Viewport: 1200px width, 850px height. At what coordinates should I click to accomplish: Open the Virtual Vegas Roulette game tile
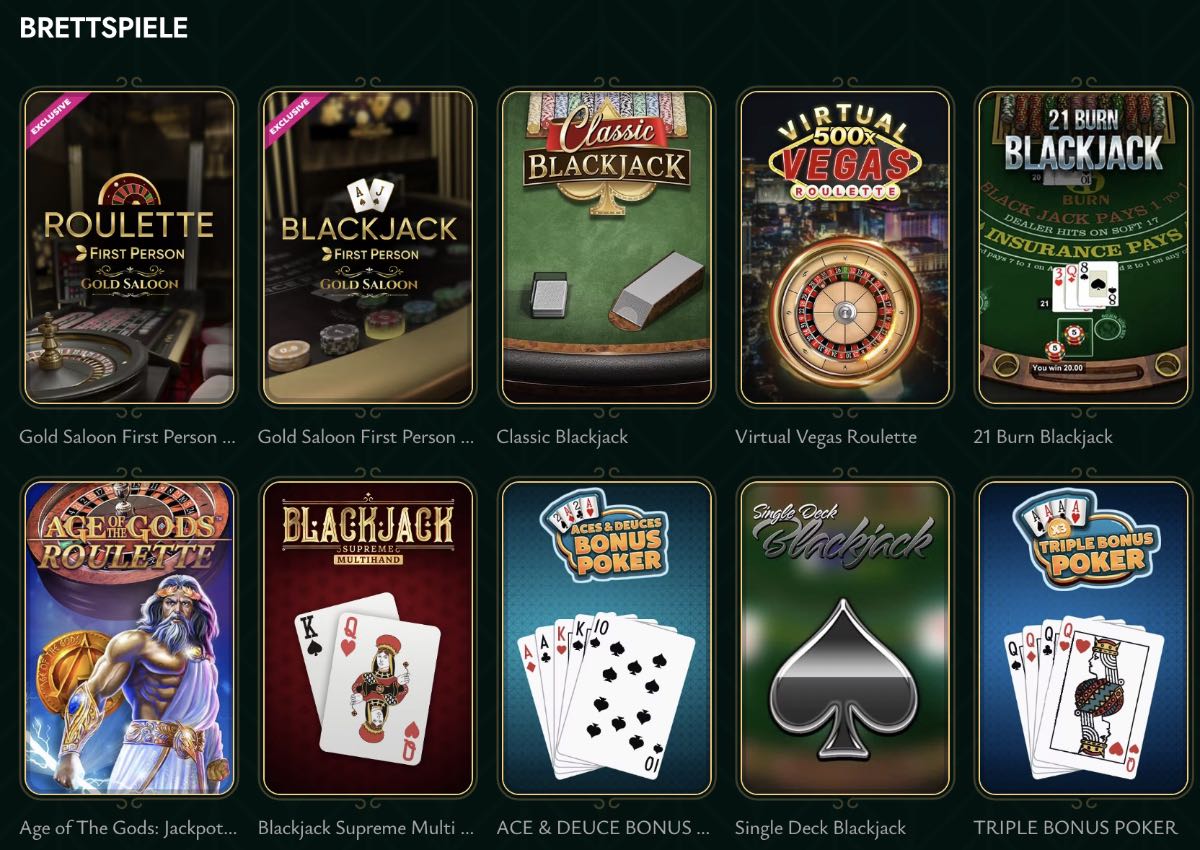tap(844, 247)
